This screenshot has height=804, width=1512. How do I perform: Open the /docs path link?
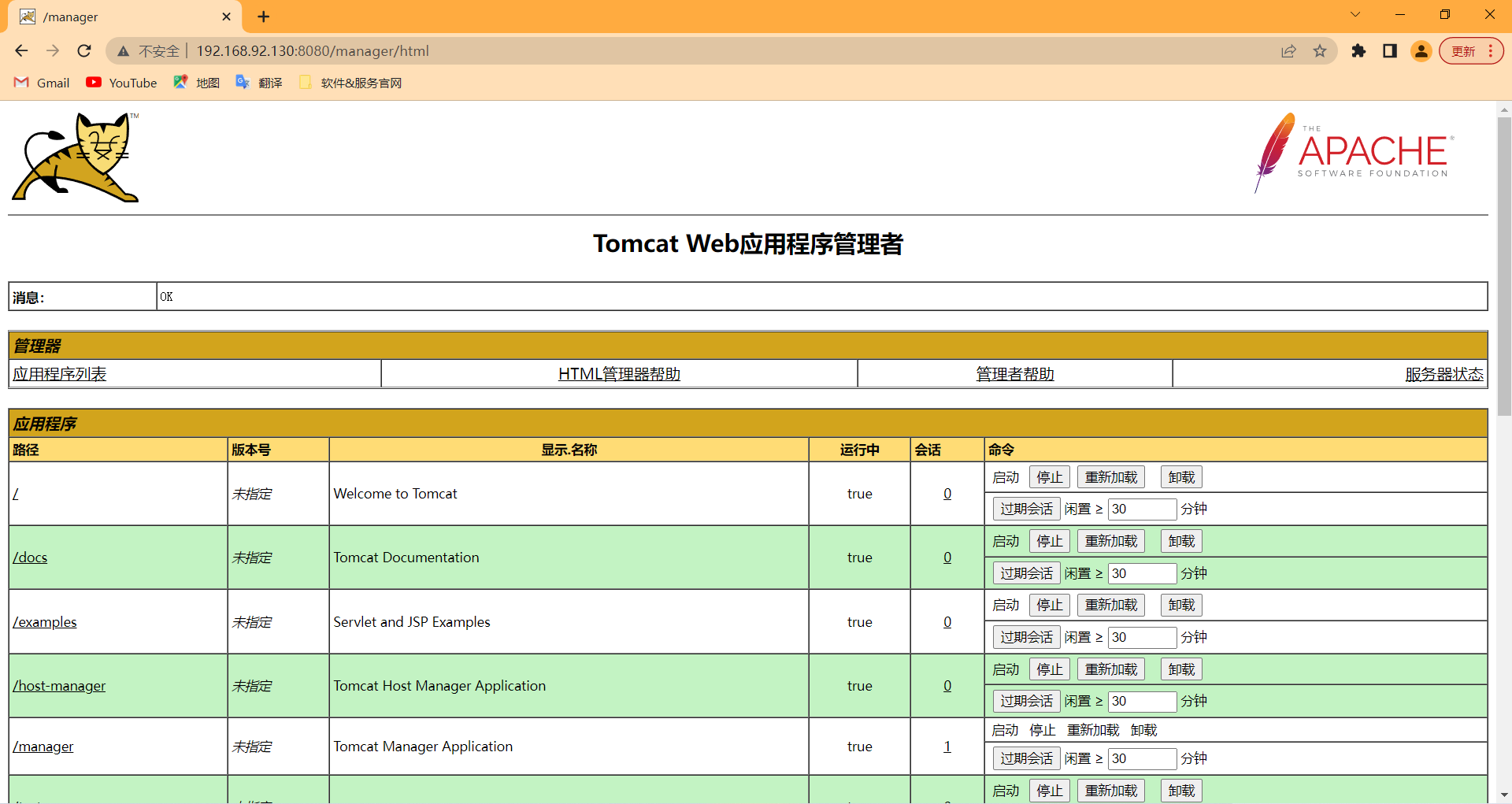[x=30, y=558]
